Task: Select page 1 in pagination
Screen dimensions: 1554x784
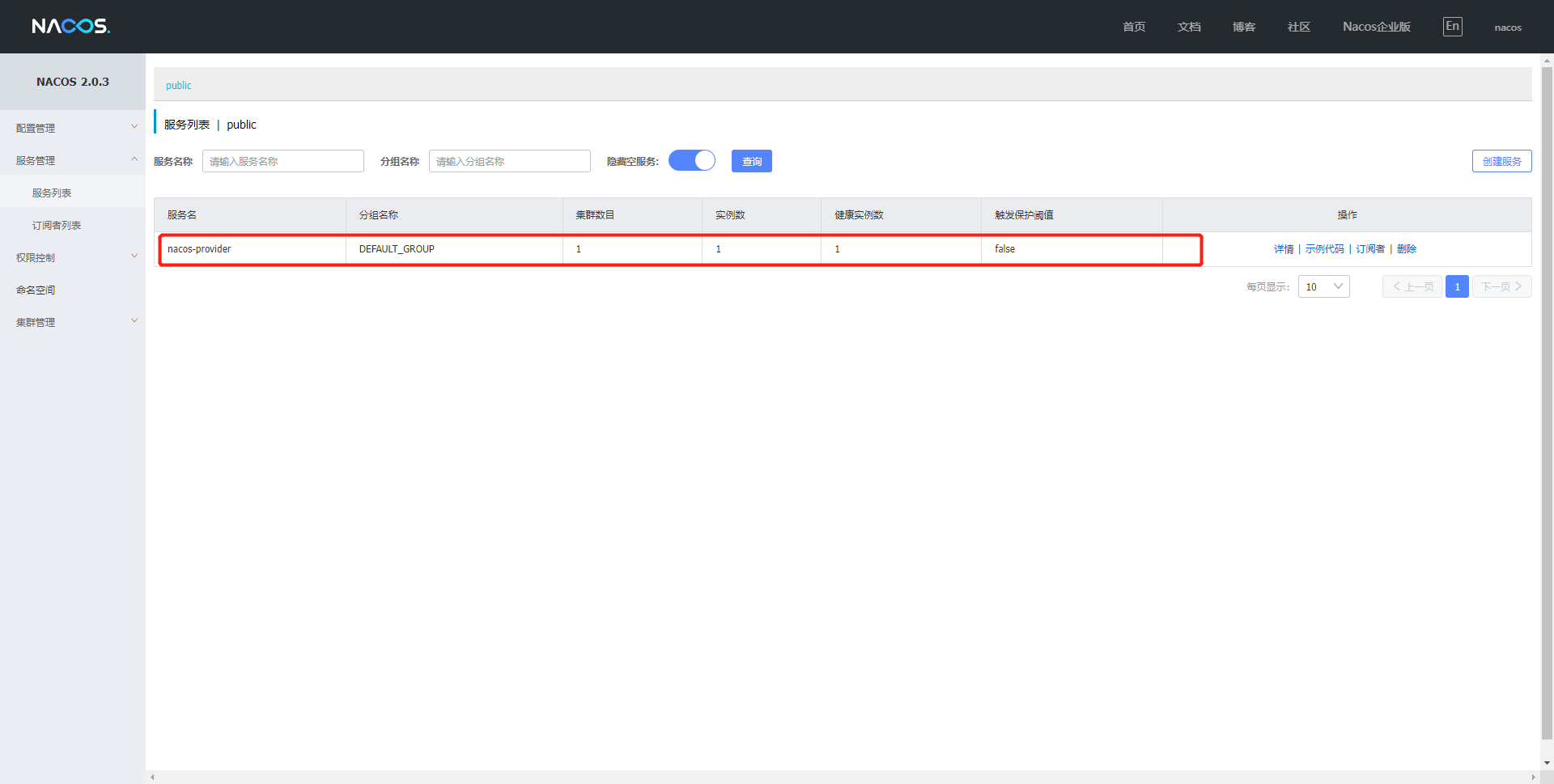Action: click(1457, 286)
